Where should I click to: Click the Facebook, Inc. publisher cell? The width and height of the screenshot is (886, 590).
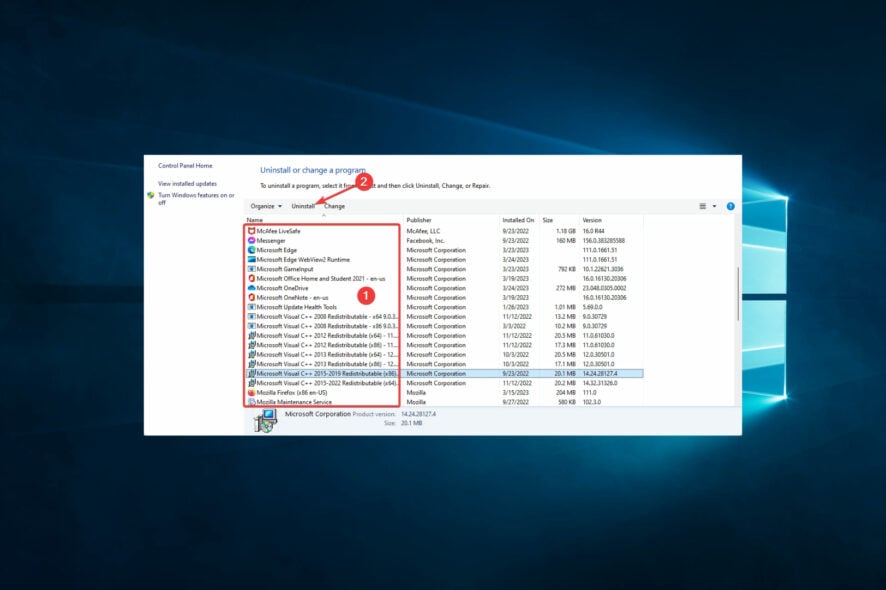[x=425, y=241]
